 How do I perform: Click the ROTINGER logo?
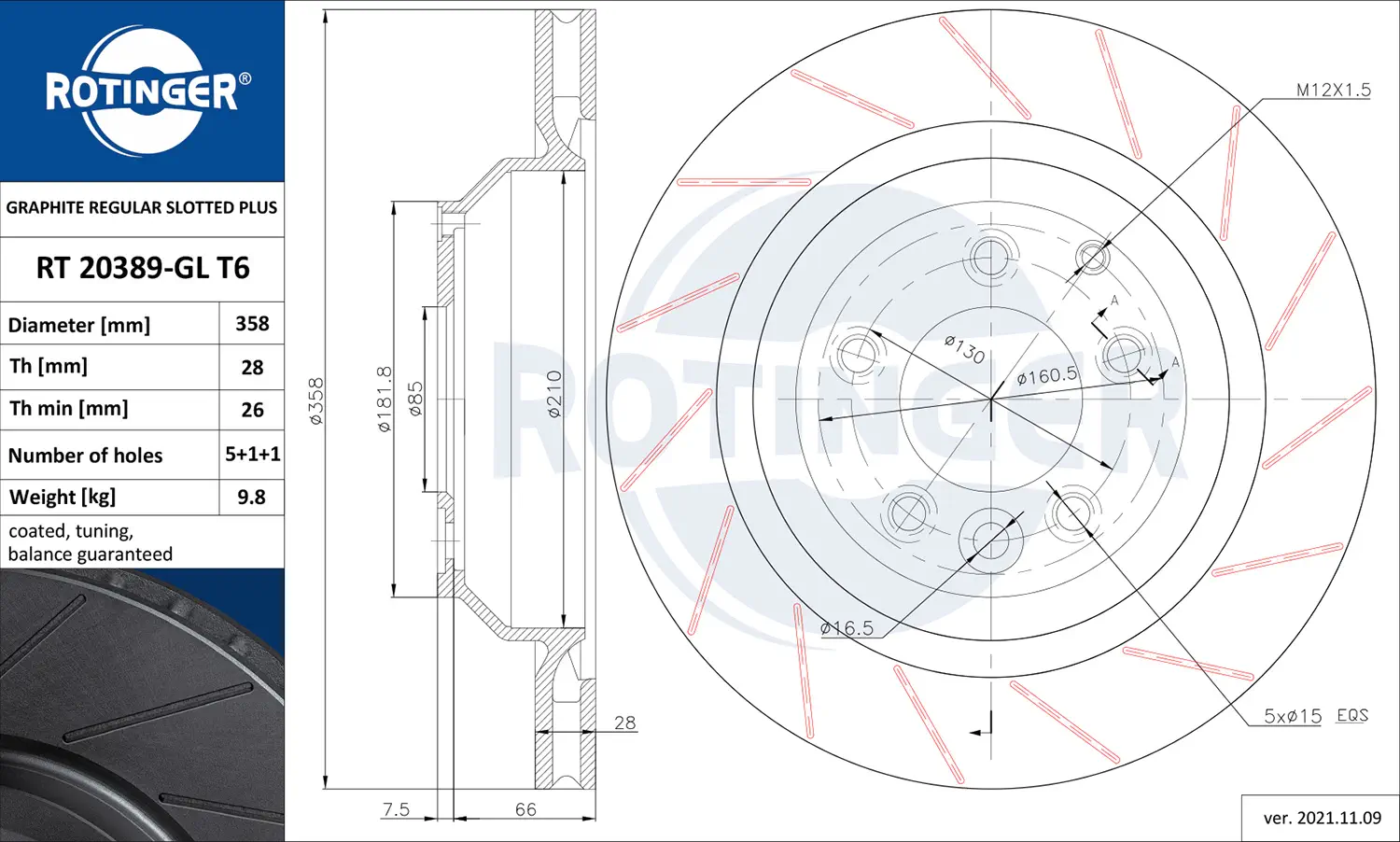[142, 91]
